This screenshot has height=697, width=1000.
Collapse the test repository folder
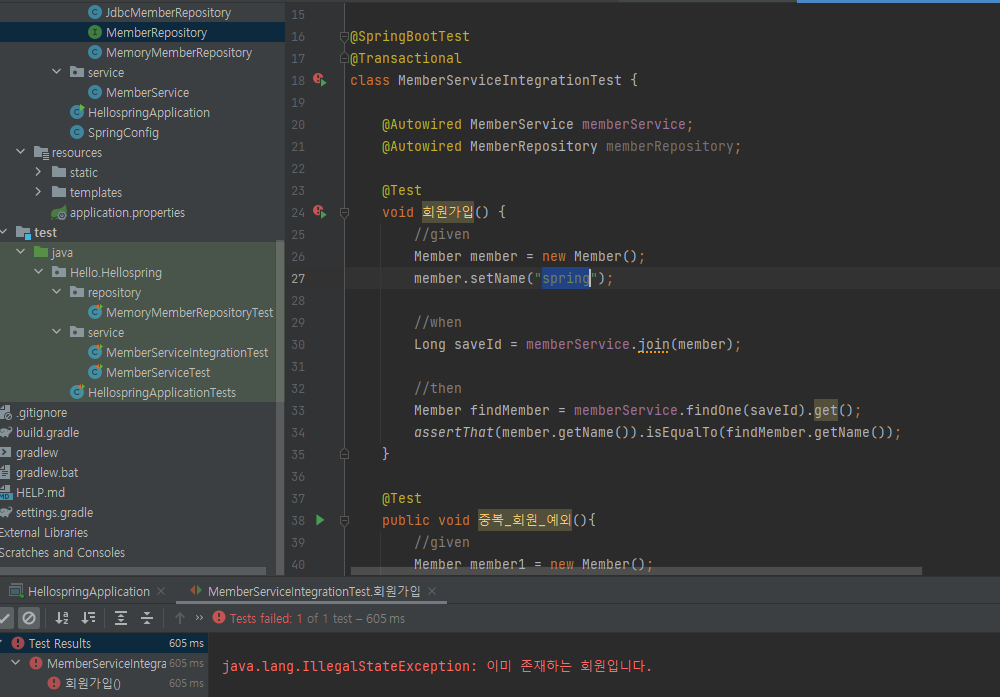(x=57, y=292)
